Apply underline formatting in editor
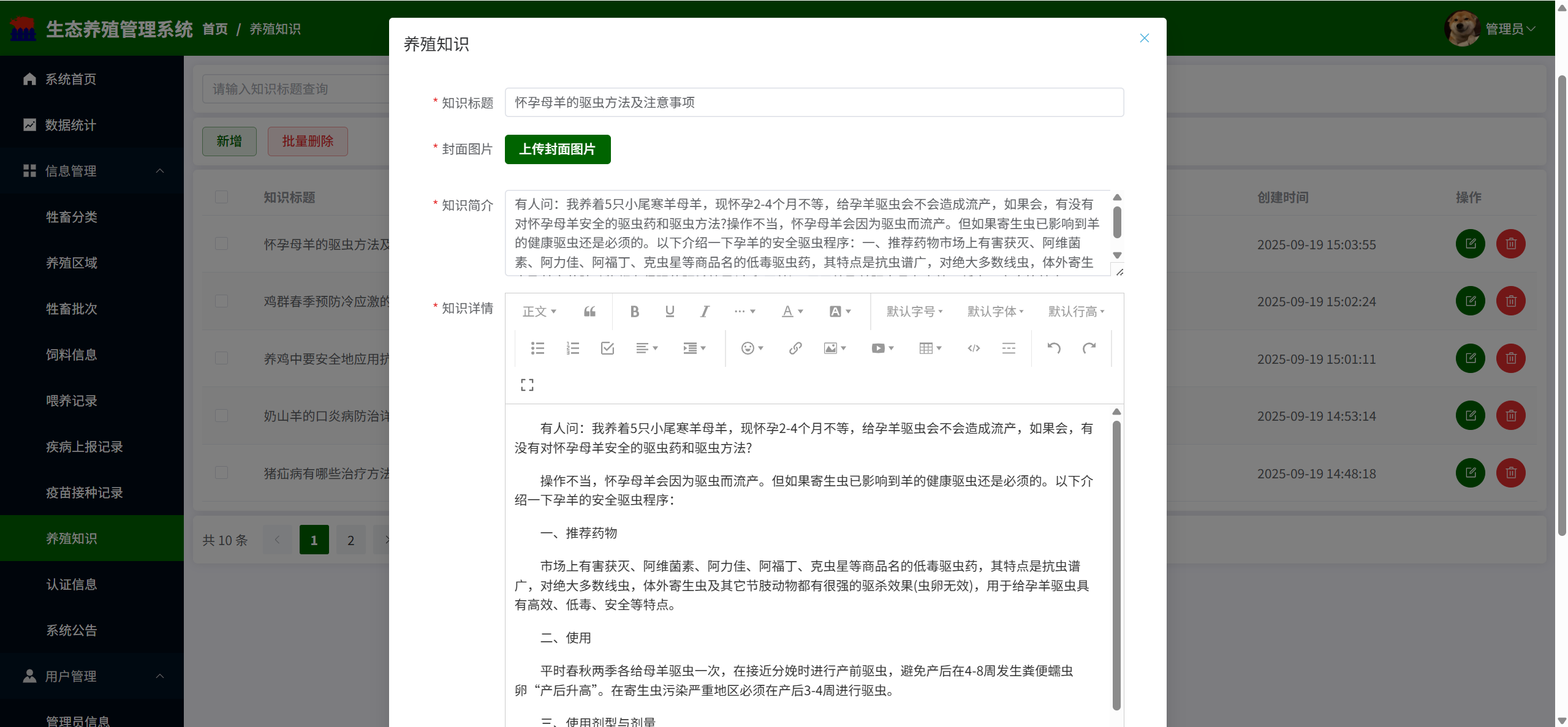 click(x=669, y=312)
